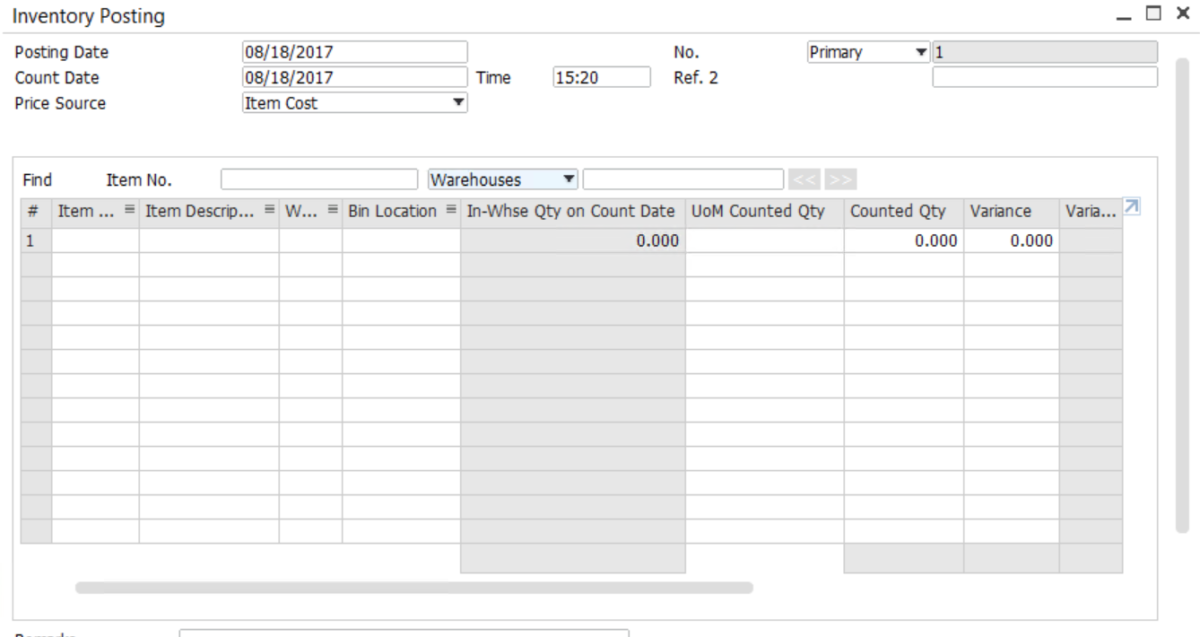This screenshot has height=637, width=1200.
Task: Click the Item No. search box beside Find
Action: pos(320,178)
